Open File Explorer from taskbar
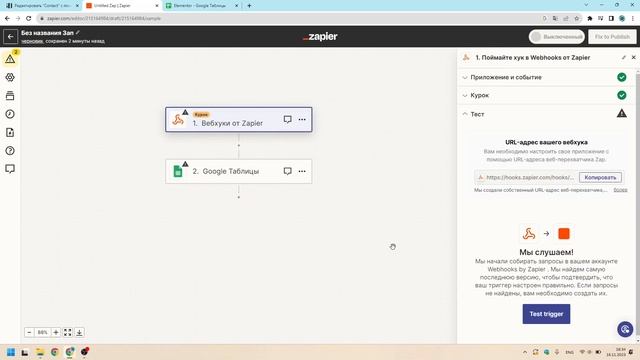The height and width of the screenshot is (360, 640). coord(40,352)
